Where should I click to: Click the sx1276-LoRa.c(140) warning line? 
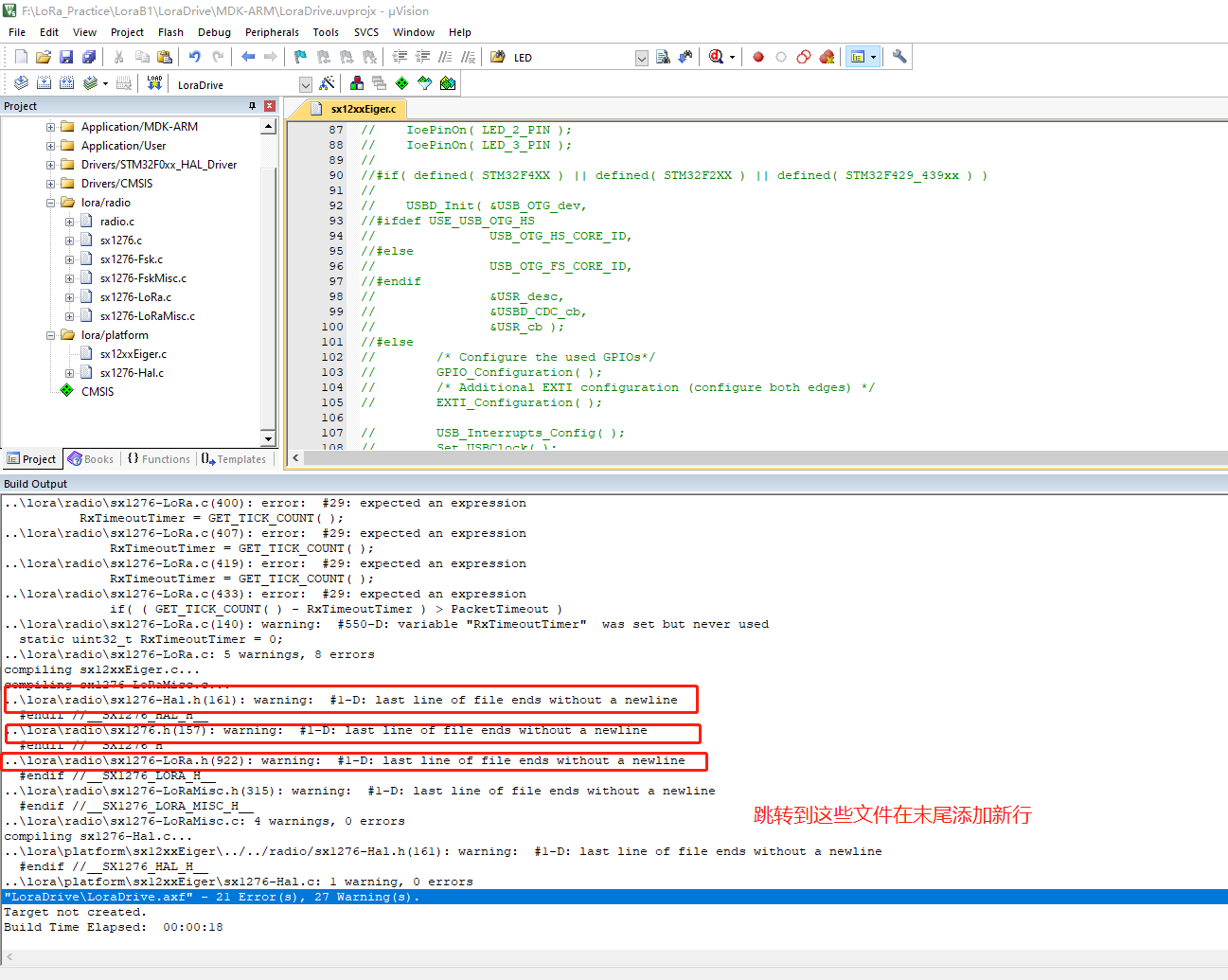coord(386,624)
